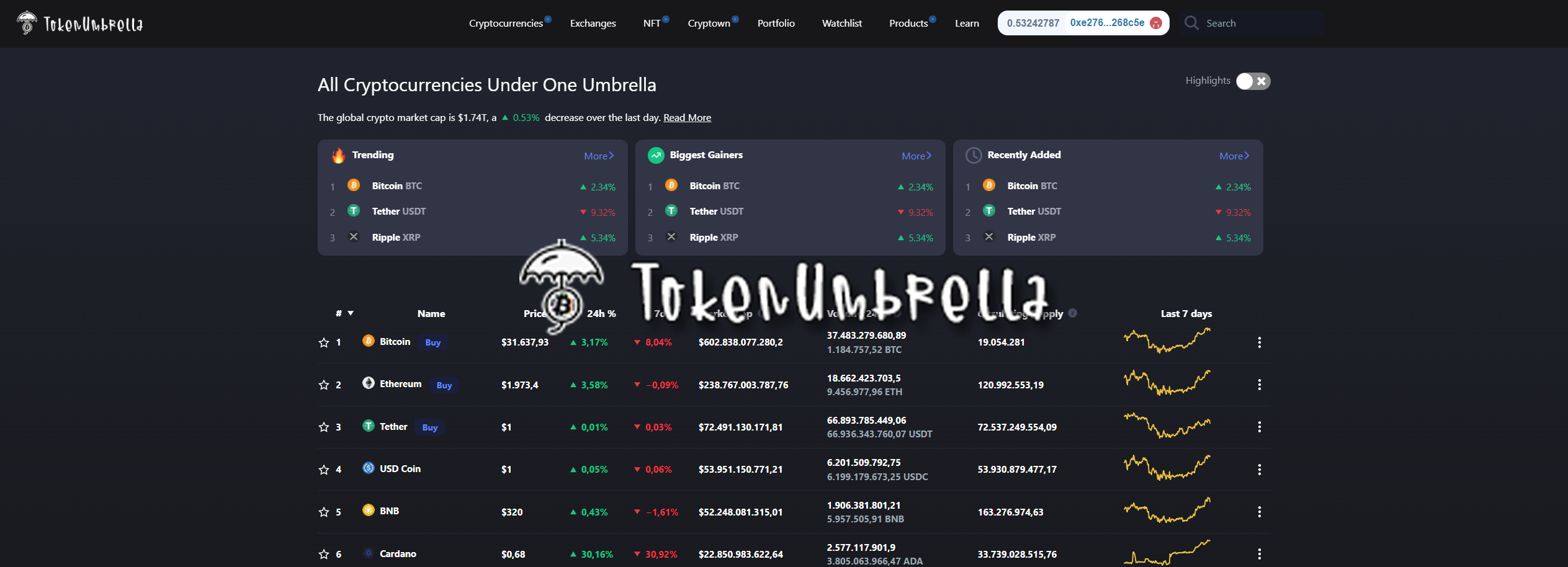Image resolution: width=1568 pixels, height=567 pixels.
Task: Expand More in Recently Added card
Action: coord(1234,156)
